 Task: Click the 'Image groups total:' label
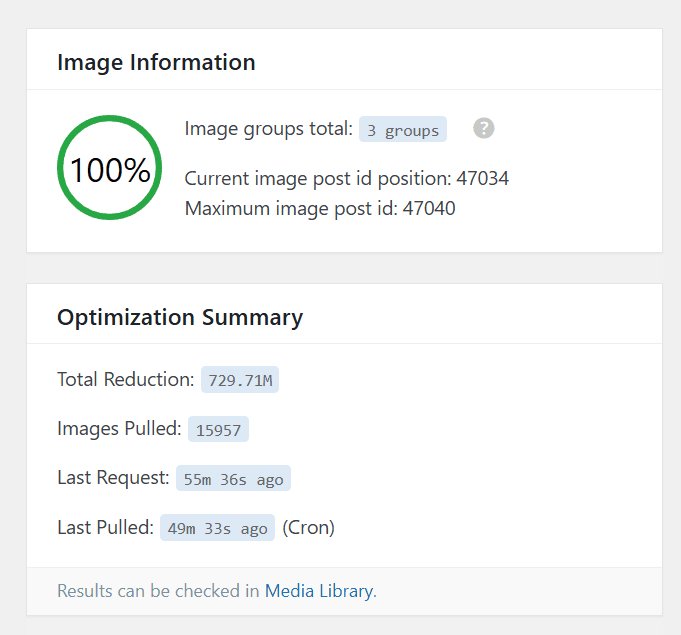269,129
